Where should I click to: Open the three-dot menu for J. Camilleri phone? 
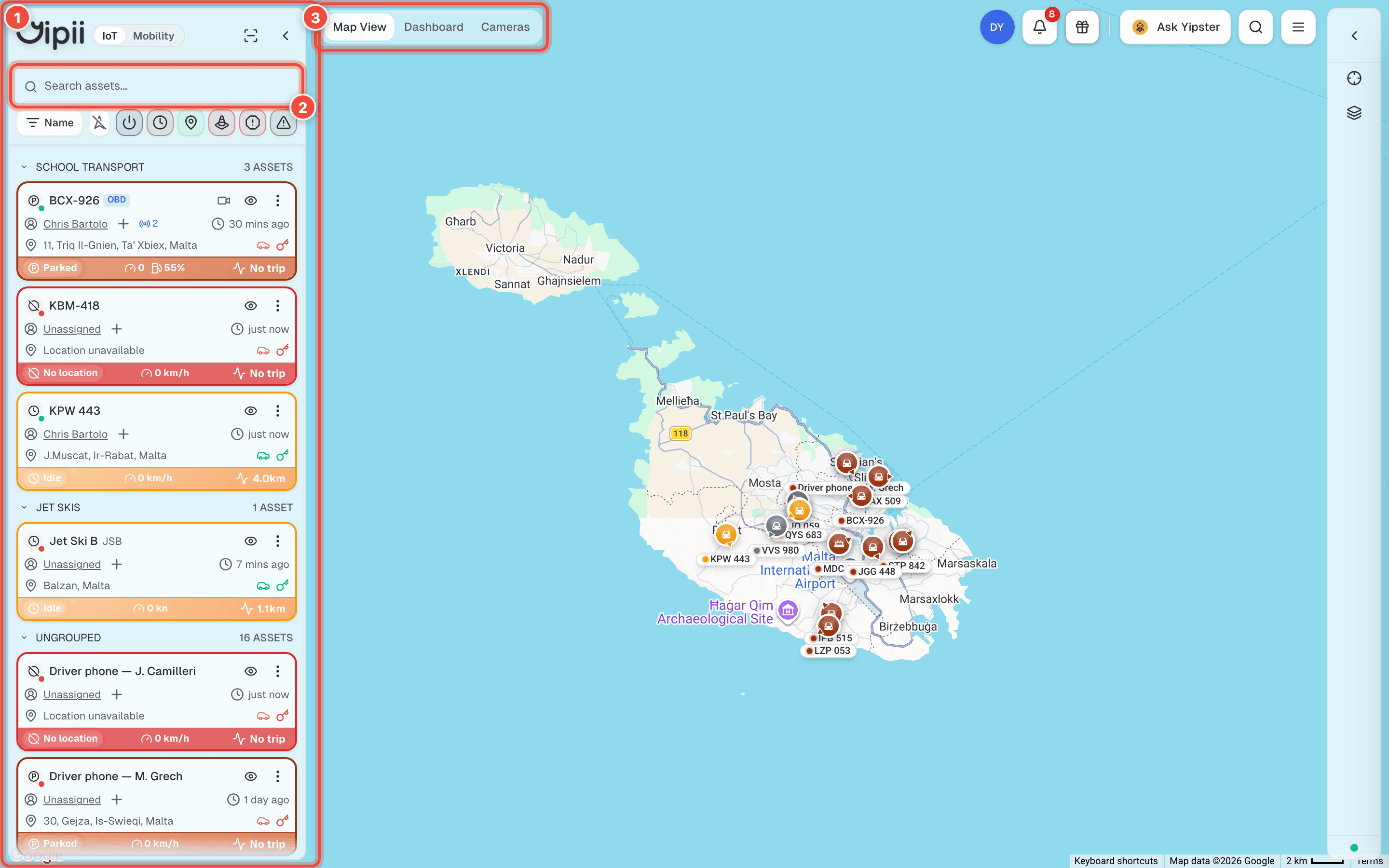point(278,671)
